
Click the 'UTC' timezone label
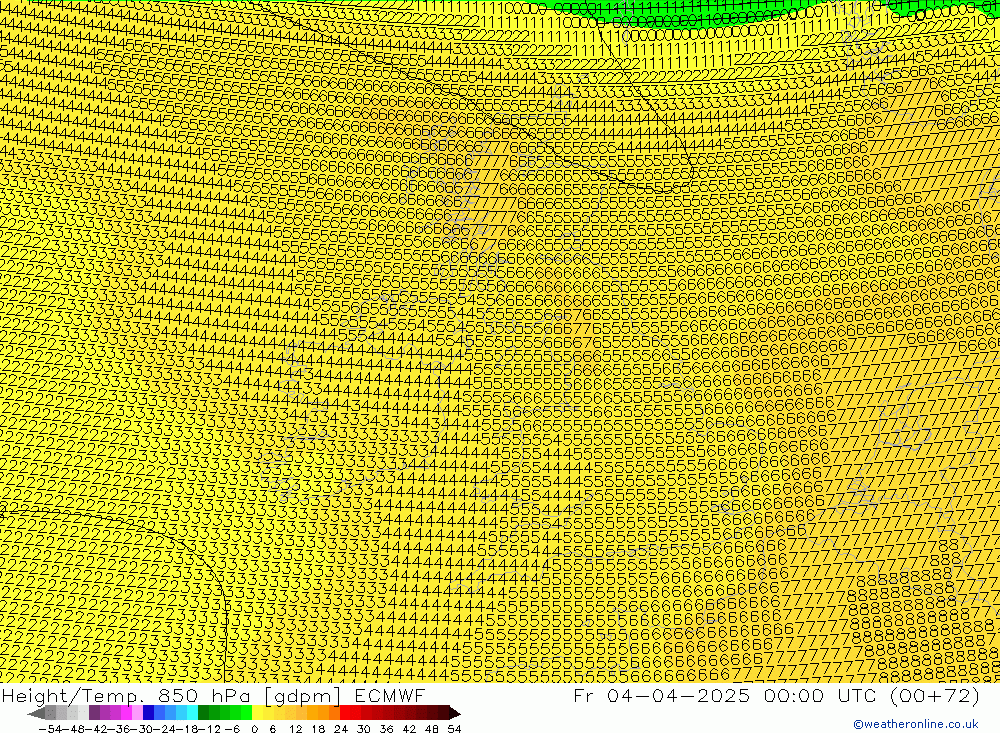coord(859,695)
